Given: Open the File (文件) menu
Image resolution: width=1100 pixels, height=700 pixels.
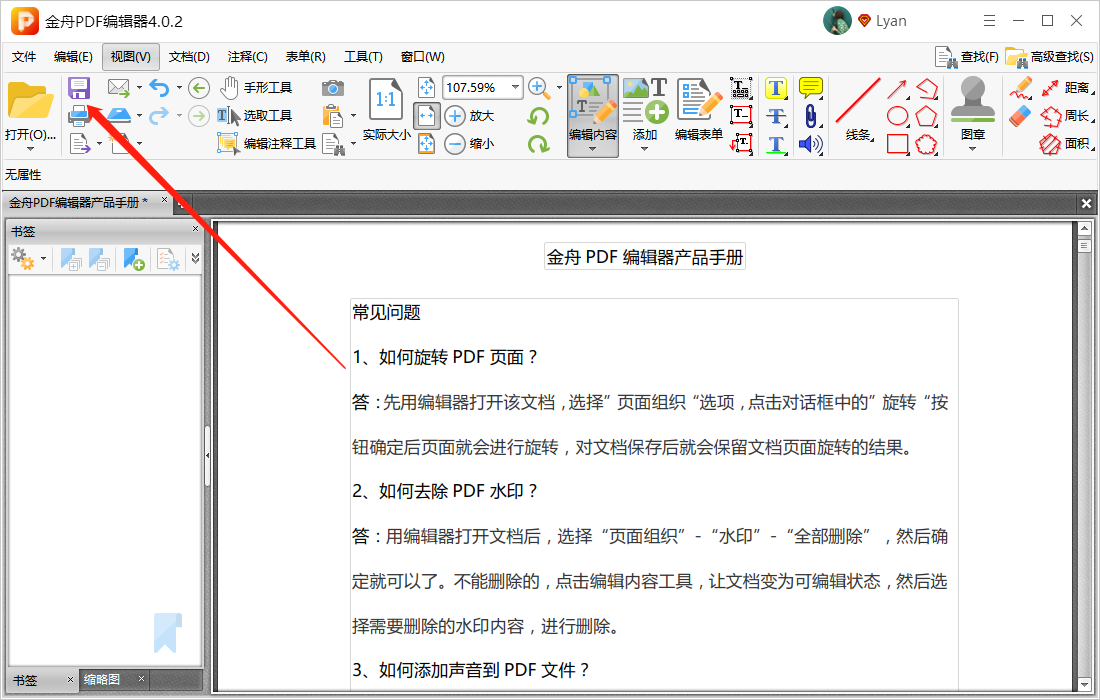Looking at the screenshot, I should click(x=24, y=57).
